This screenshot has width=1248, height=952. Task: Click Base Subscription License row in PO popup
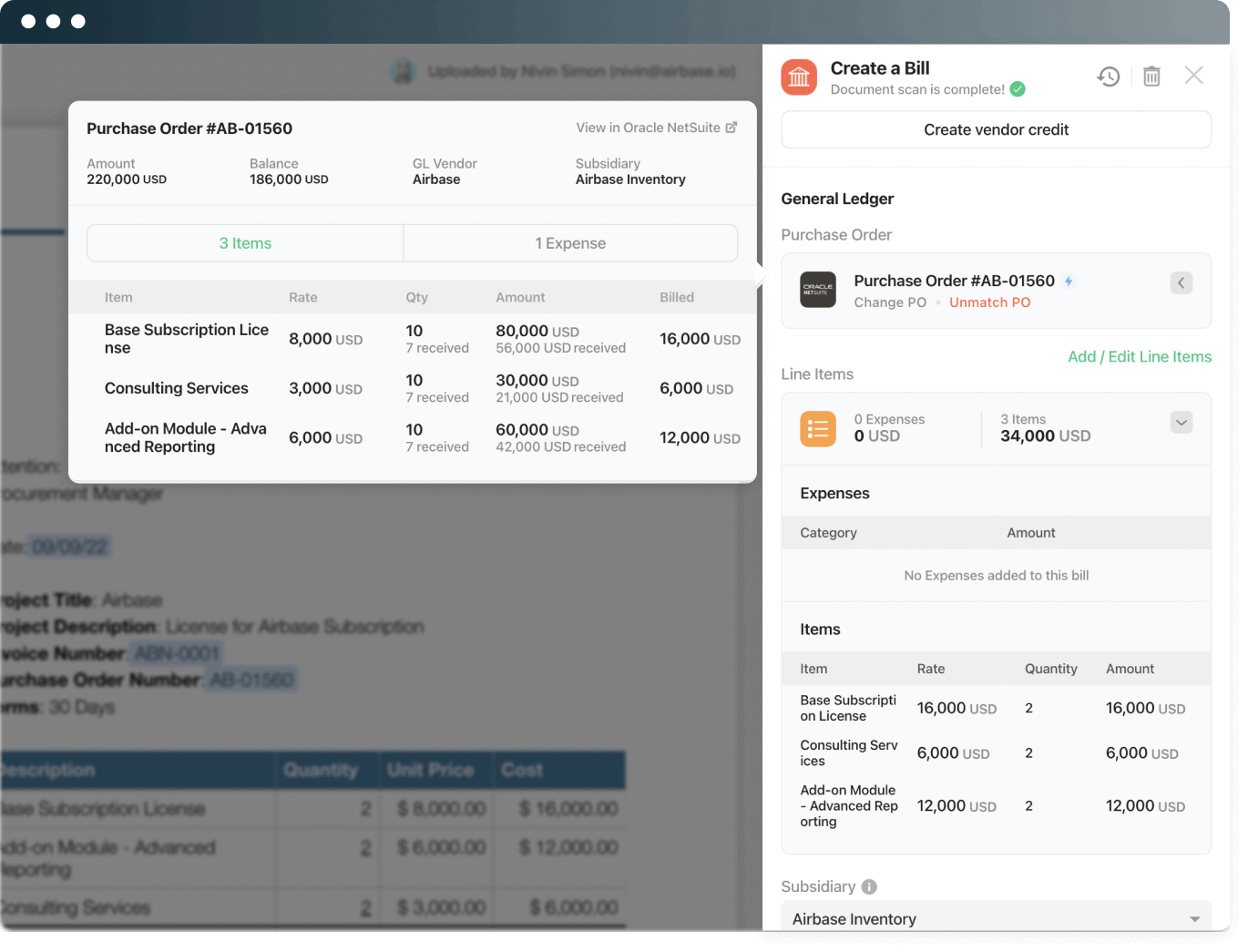413,339
